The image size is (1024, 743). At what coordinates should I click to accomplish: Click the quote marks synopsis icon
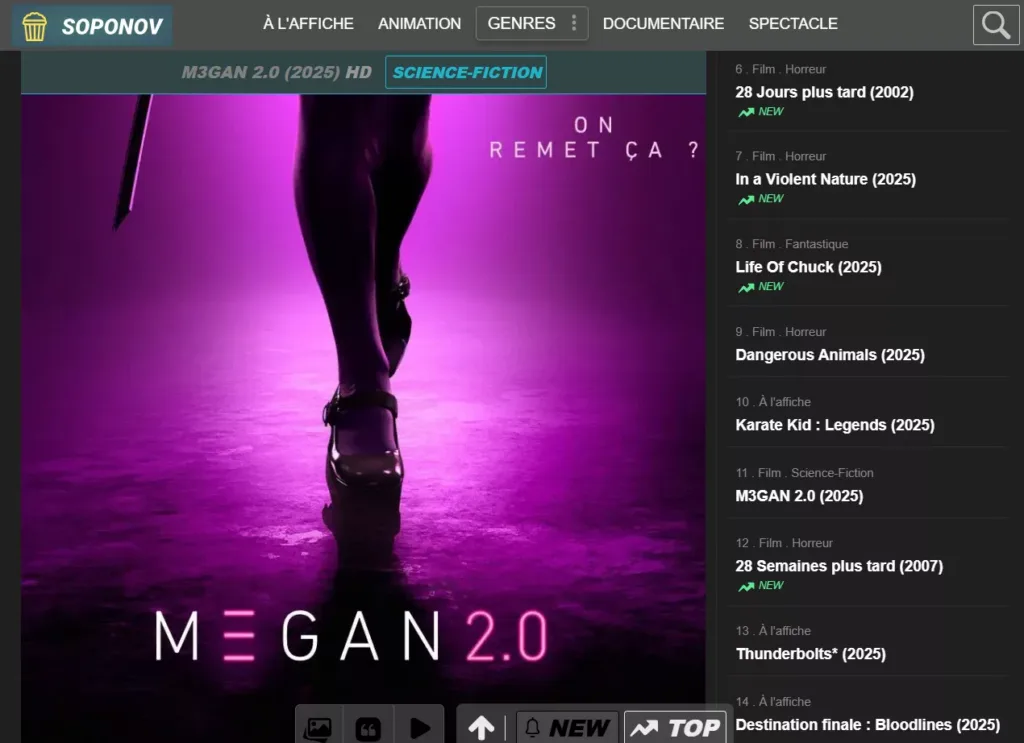coord(368,728)
